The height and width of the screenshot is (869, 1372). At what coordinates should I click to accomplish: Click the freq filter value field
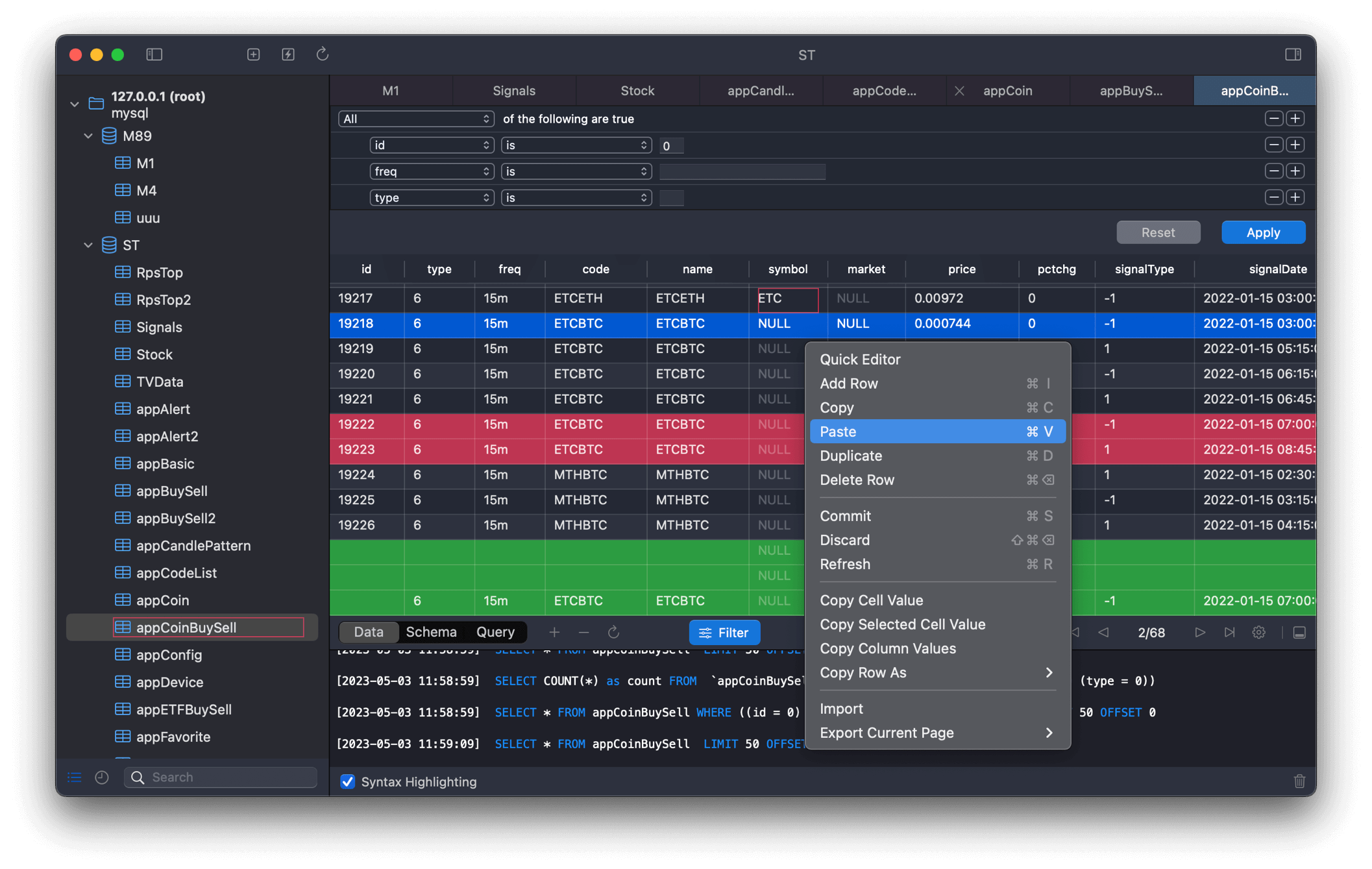[742, 171]
